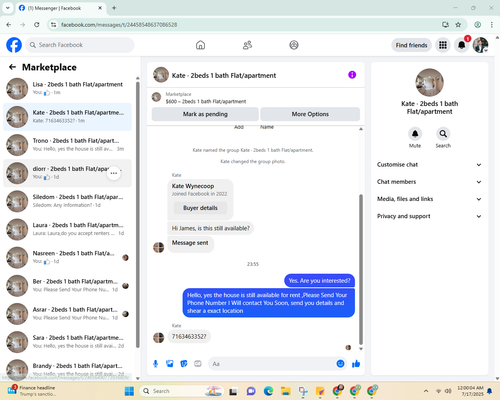Open the $600 2beds listing link
The height and width of the screenshot is (400, 500).
coord(206,101)
